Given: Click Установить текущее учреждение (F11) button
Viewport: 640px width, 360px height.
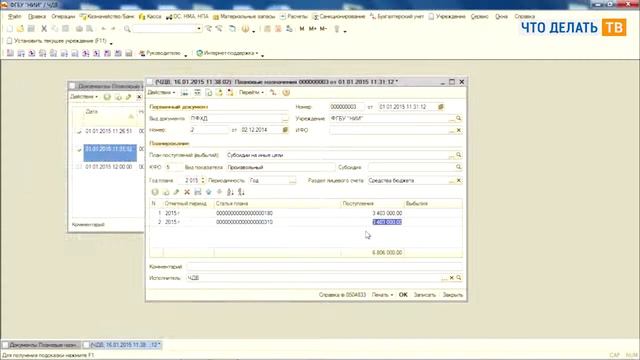Looking at the screenshot, I should 57,41.
